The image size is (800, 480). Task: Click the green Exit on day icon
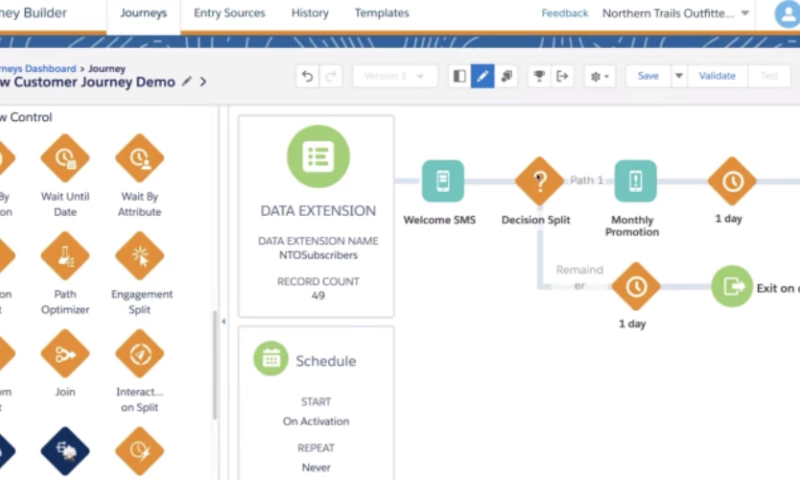click(732, 287)
